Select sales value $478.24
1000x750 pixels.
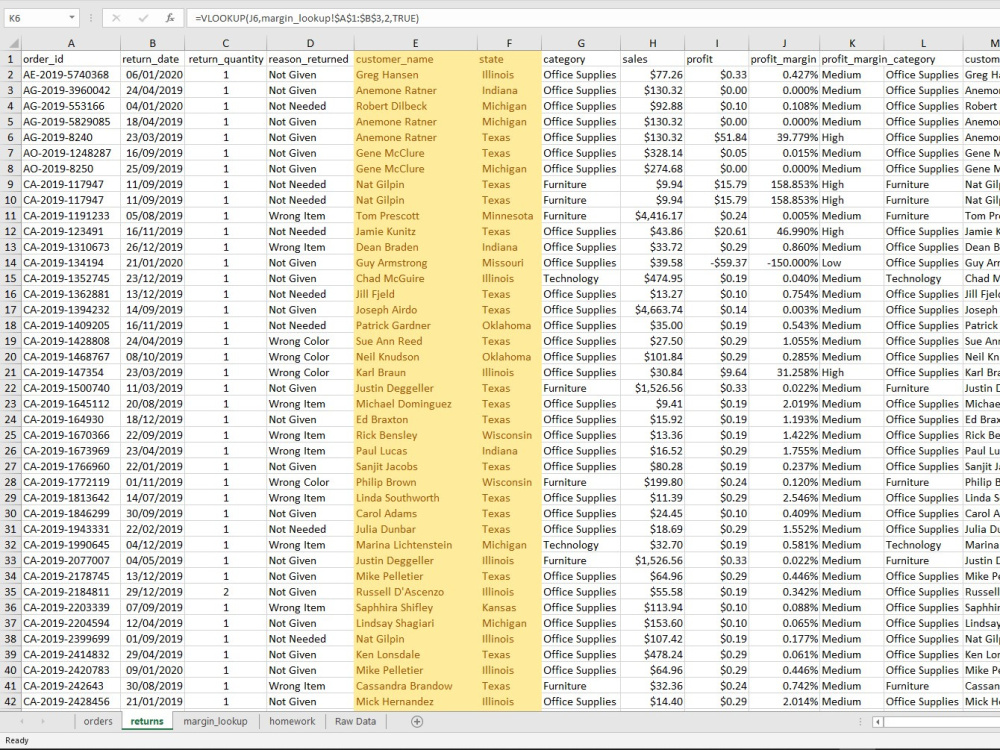(652, 654)
